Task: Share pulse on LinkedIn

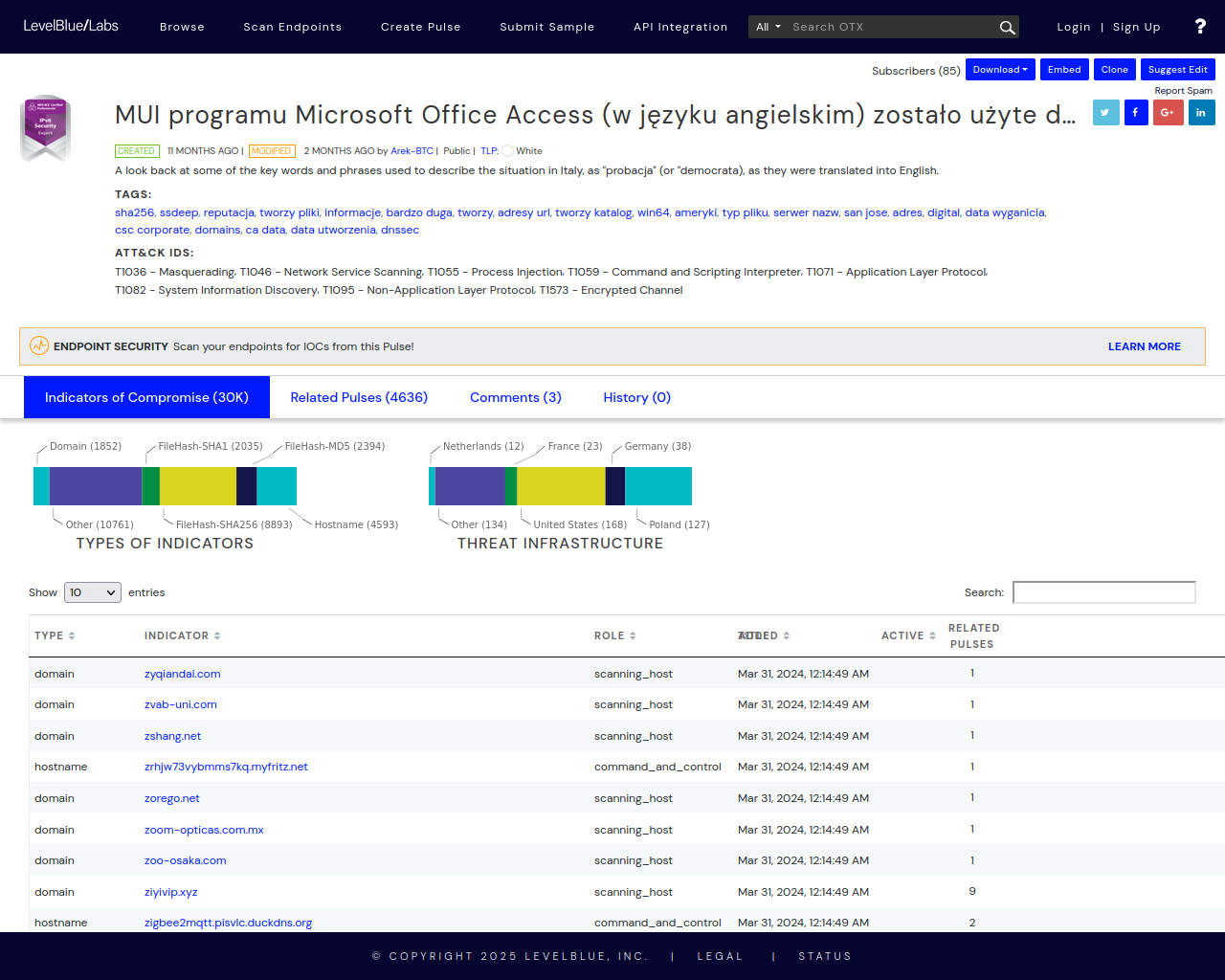Action: pyautogui.click(x=1201, y=112)
